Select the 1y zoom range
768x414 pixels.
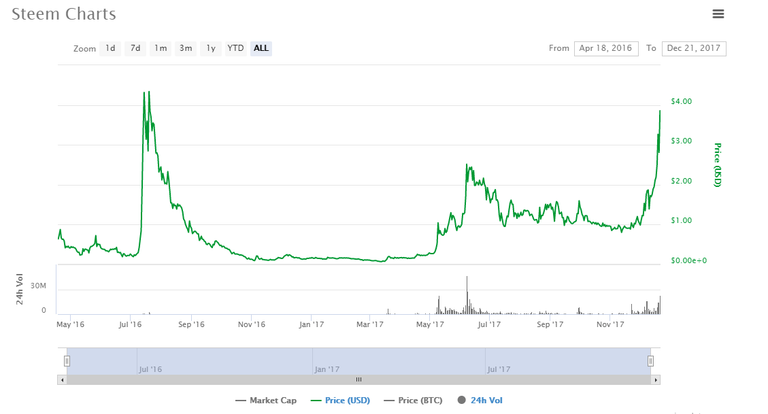point(211,48)
